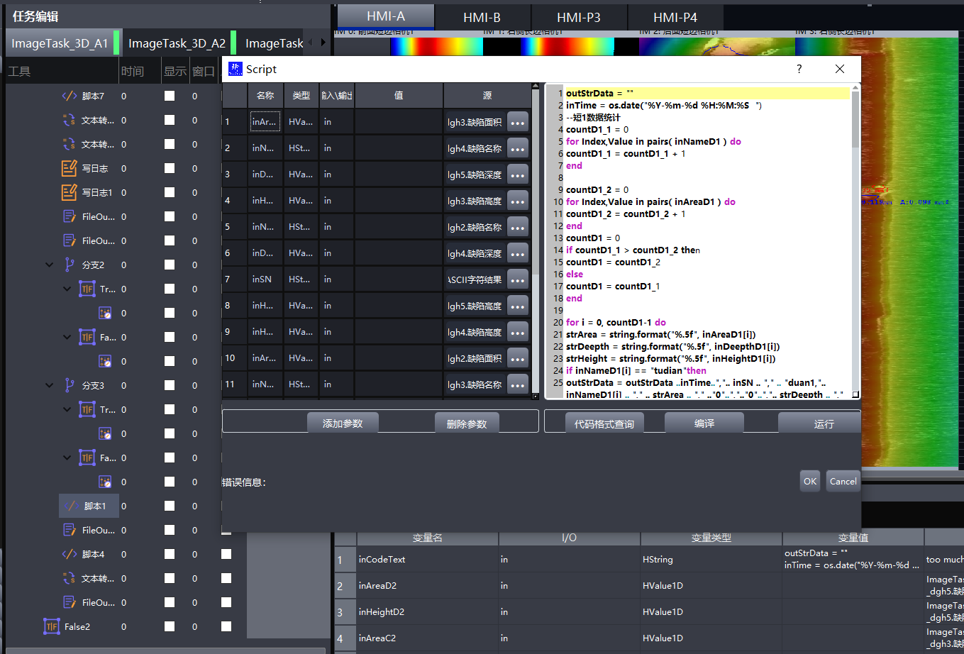Select the 写日志 log tool icon
964x654 pixels.
tap(69, 168)
